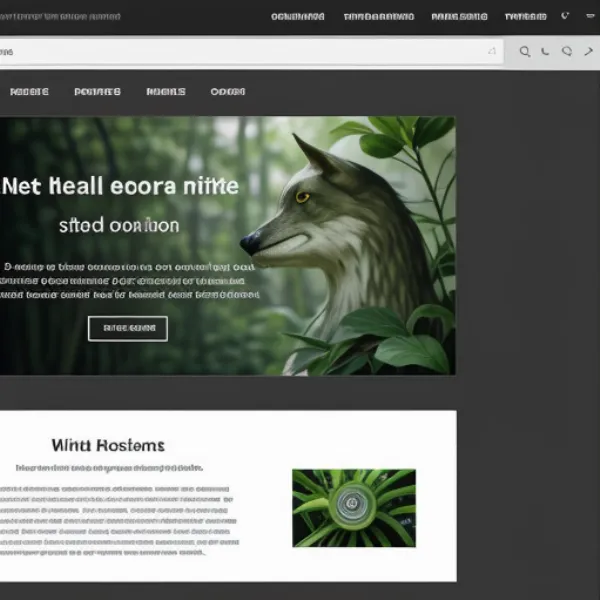
Task: Open the second link in the top dark navigation
Action: [x=379, y=17]
